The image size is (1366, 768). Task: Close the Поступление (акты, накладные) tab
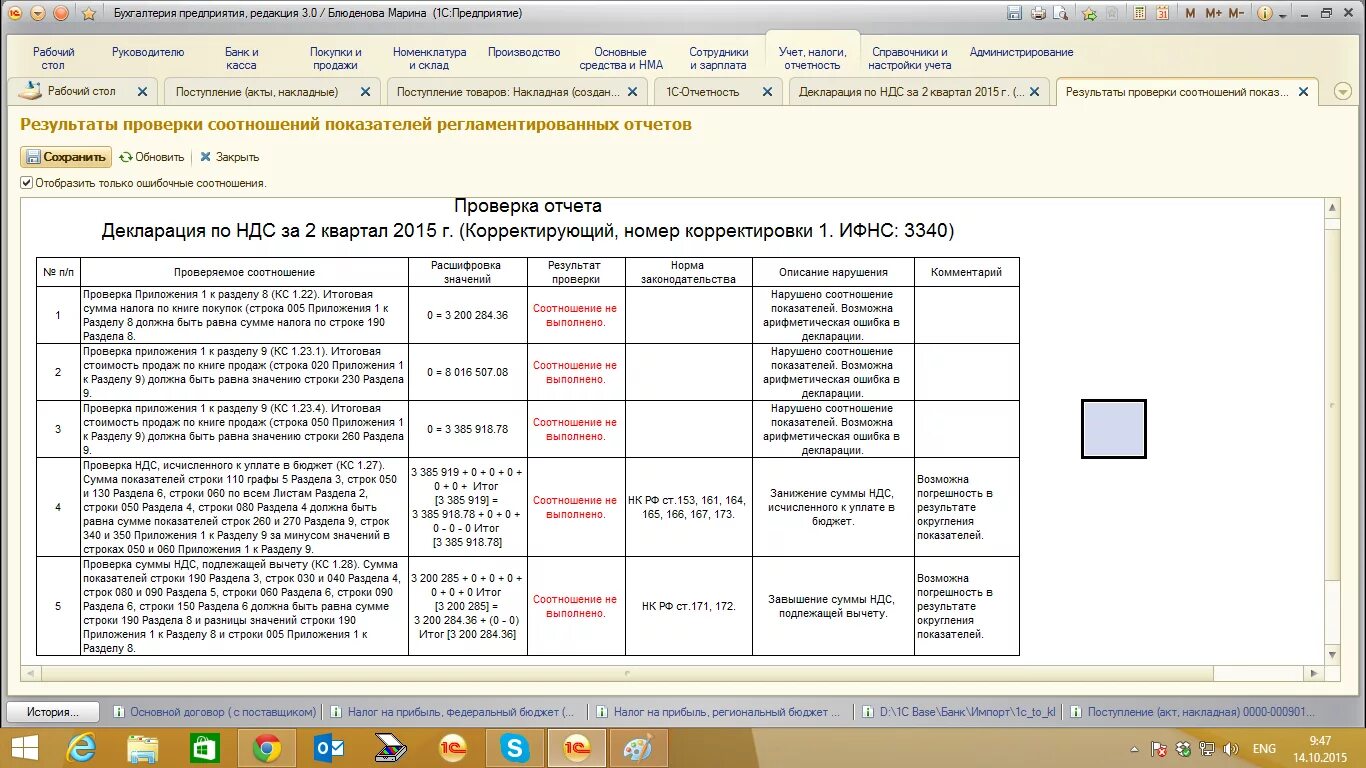[365, 91]
